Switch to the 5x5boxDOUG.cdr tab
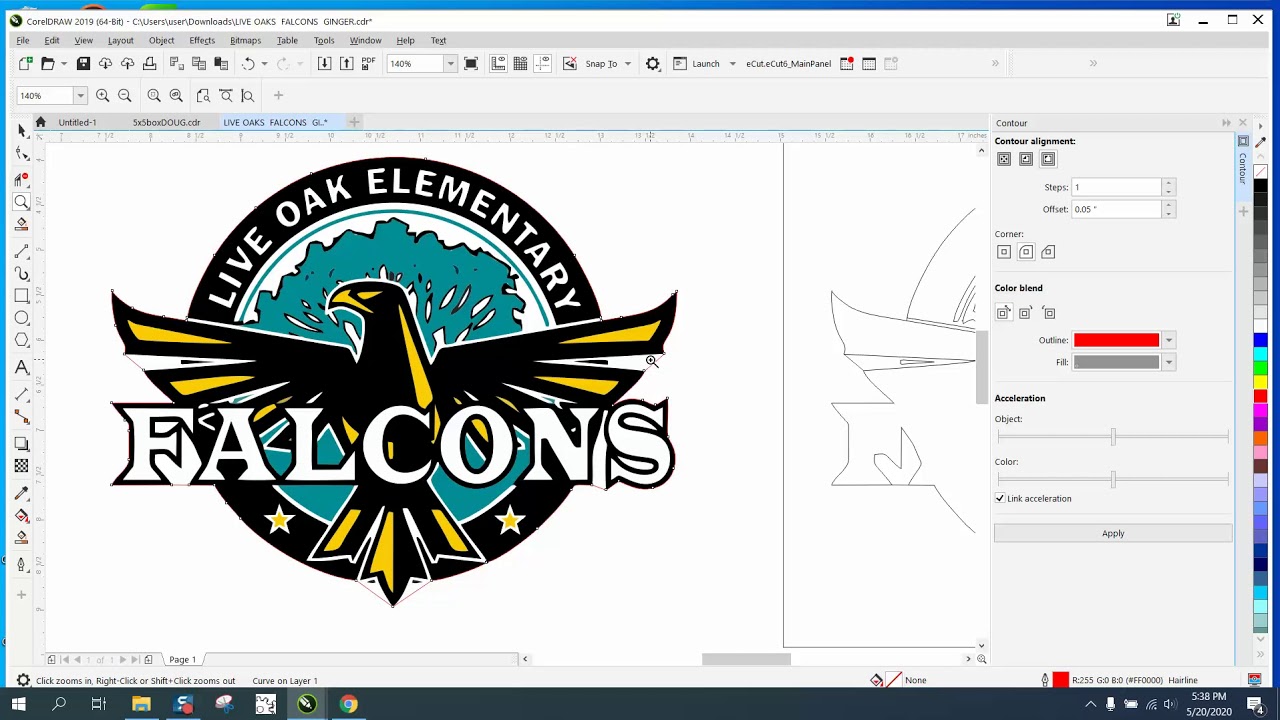 coord(166,122)
